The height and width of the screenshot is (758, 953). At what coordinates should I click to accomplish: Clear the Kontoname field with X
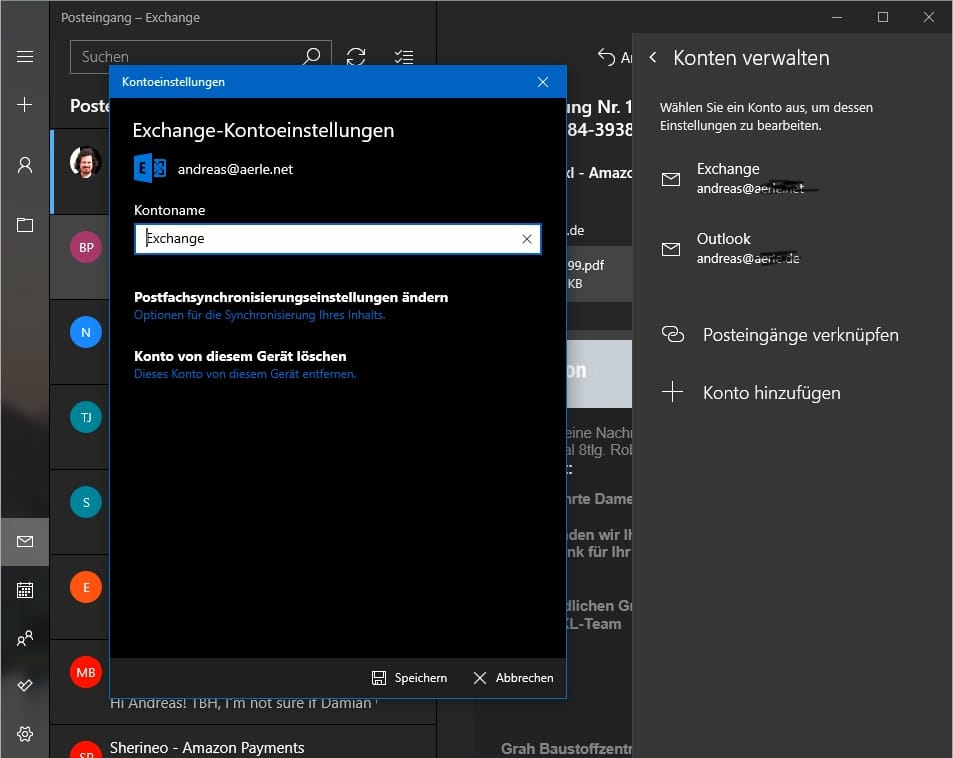coord(527,239)
